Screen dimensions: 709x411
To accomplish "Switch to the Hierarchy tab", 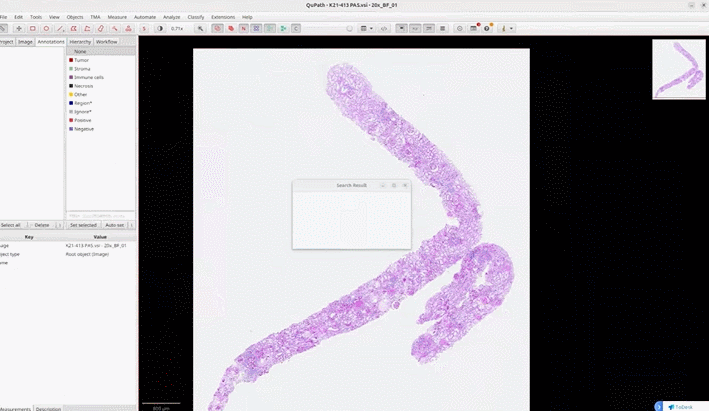I will pyautogui.click(x=80, y=42).
